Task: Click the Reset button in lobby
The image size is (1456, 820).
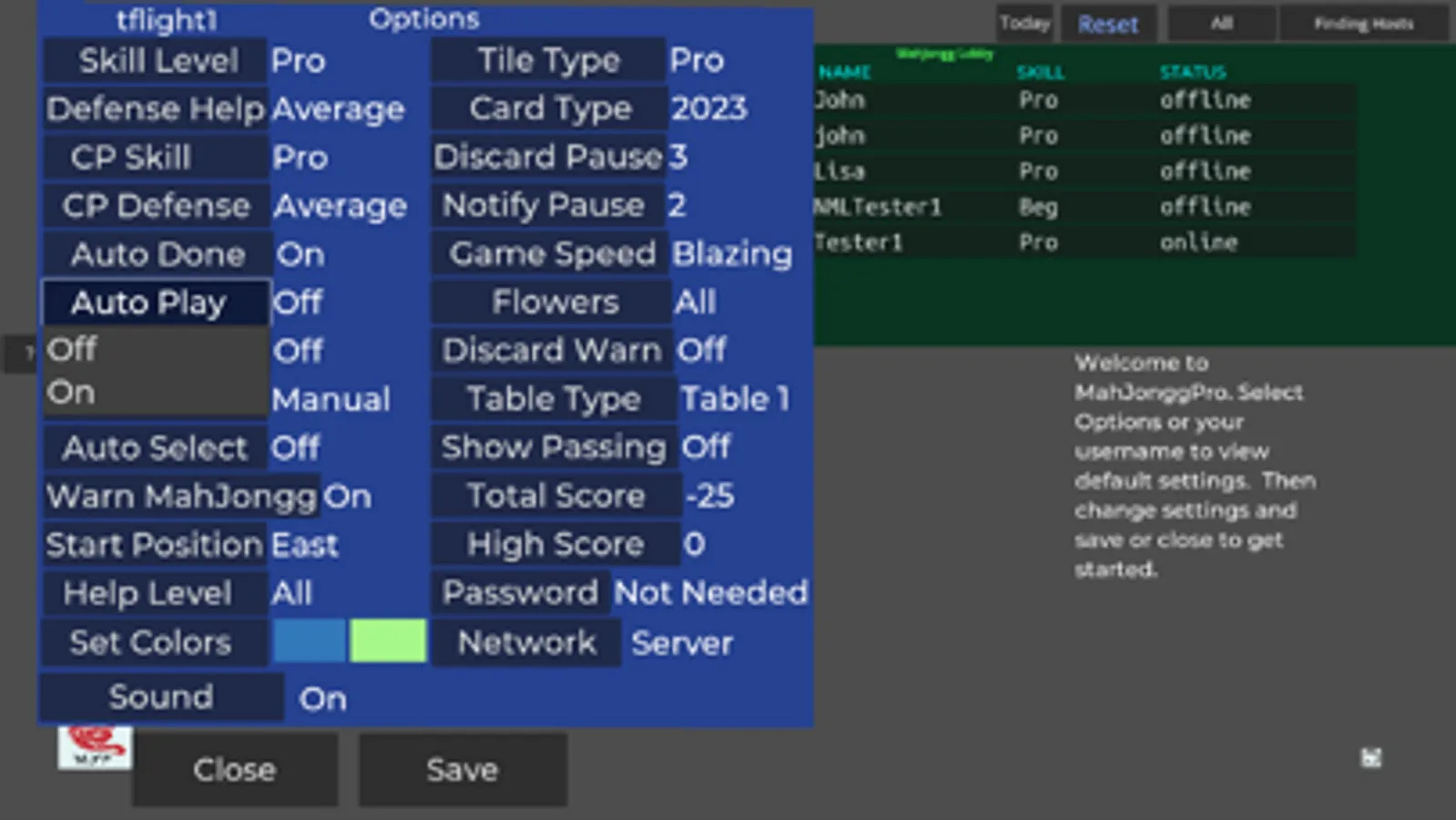Action: point(1108,24)
